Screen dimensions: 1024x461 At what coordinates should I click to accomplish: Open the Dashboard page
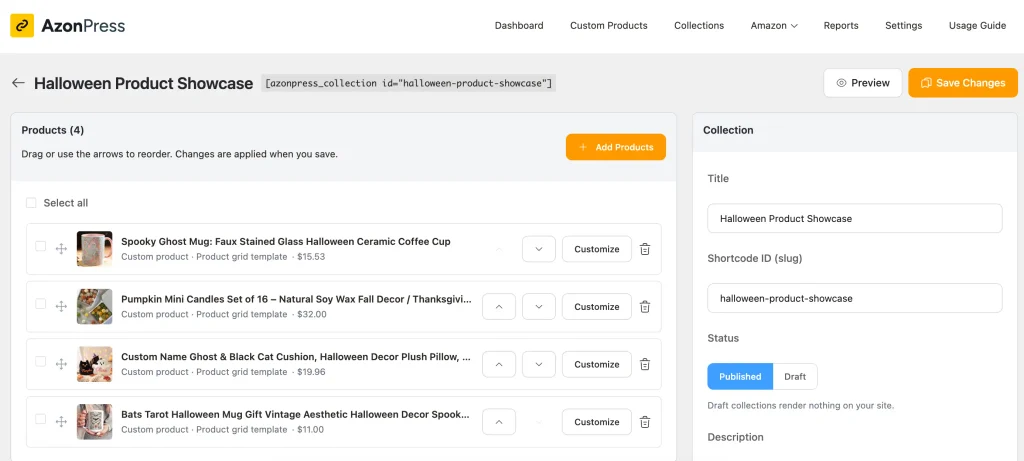519,25
